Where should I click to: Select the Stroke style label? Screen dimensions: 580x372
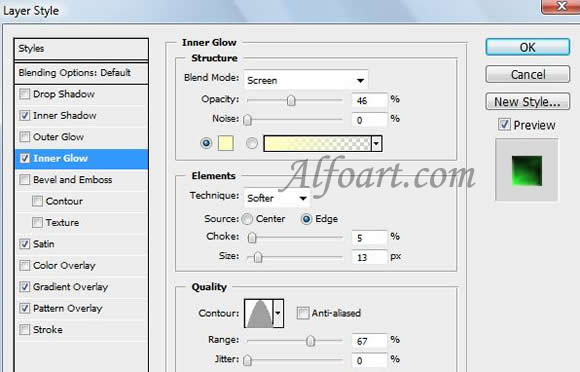click(x=48, y=329)
